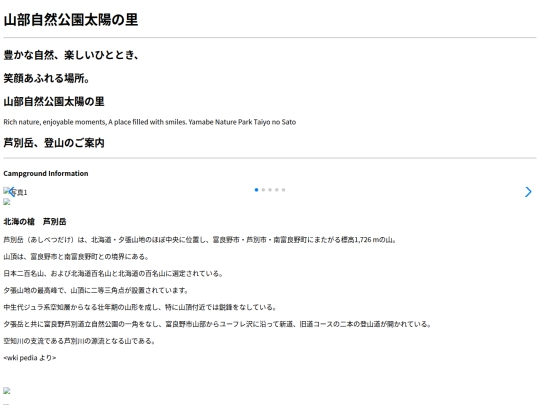Click the heading 豊かな自然、楽しいひととき、
The image size is (540, 405).
click(x=71, y=55)
